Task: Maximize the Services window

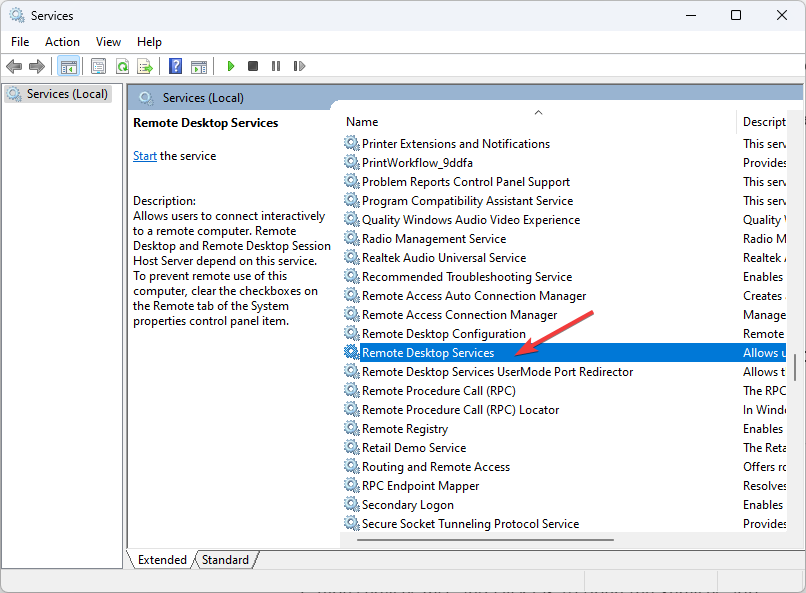Action: pyautogui.click(x=736, y=15)
